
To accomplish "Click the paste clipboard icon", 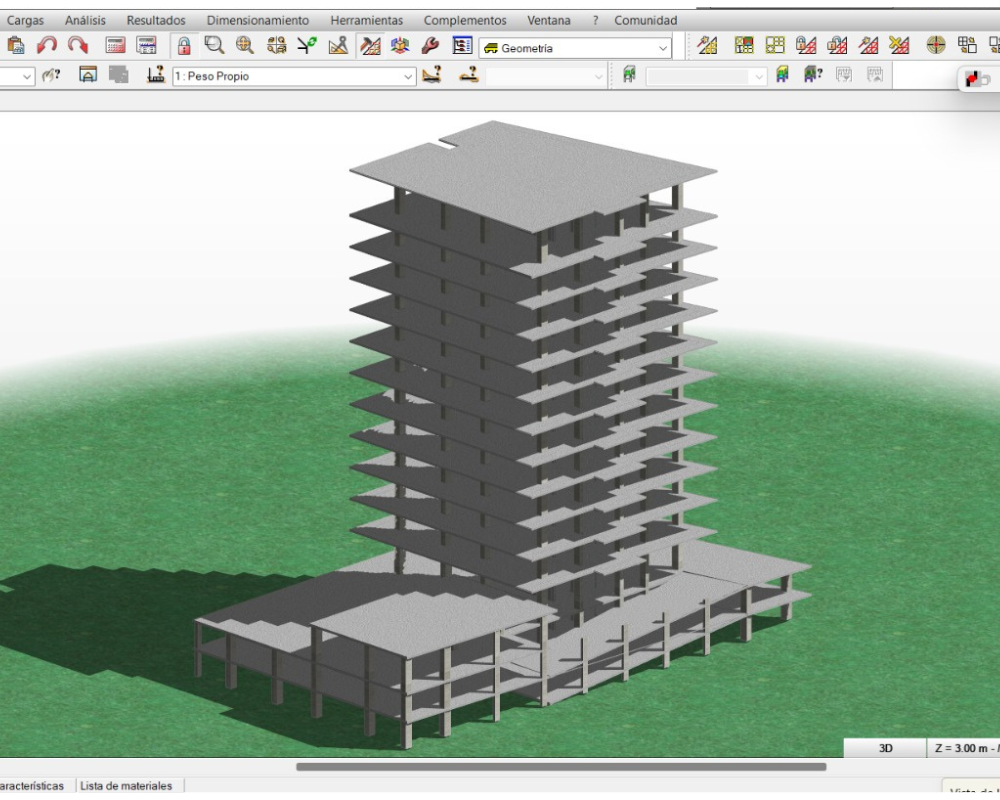I will pyautogui.click(x=16, y=46).
